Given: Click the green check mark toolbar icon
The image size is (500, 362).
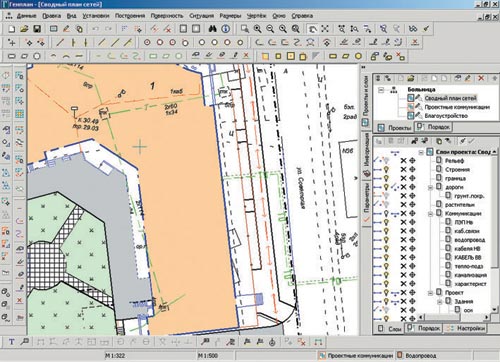Looking at the screenshot, I should tap(426, 29).
